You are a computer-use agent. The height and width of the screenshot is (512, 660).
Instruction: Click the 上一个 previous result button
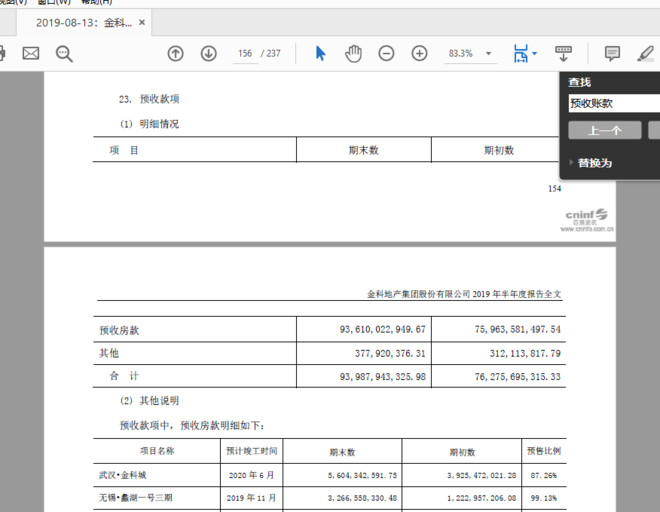click(x=604, y=131)
